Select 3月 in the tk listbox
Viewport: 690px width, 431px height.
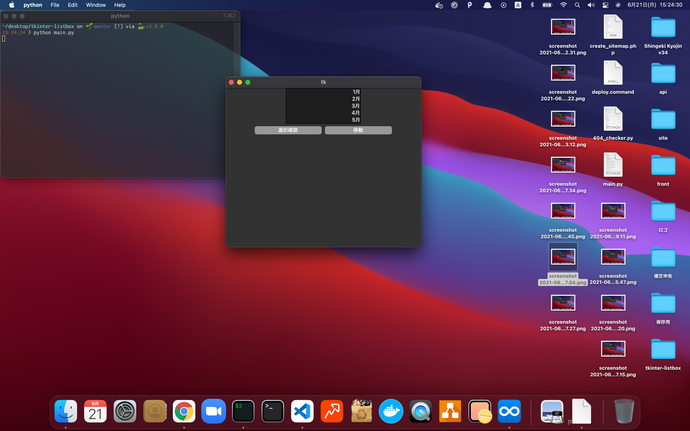point(323,106)
